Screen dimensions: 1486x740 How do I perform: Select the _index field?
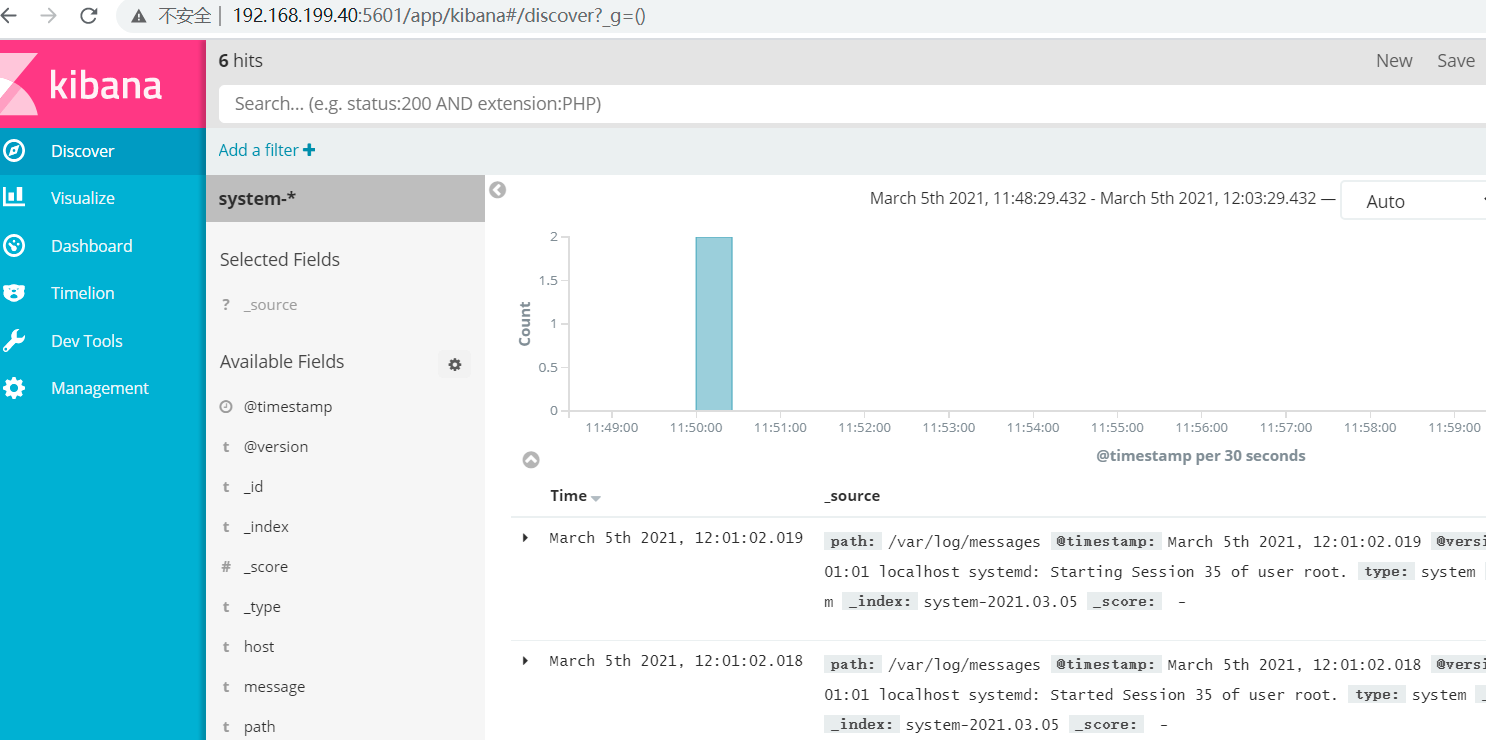(x=266, y=527)
